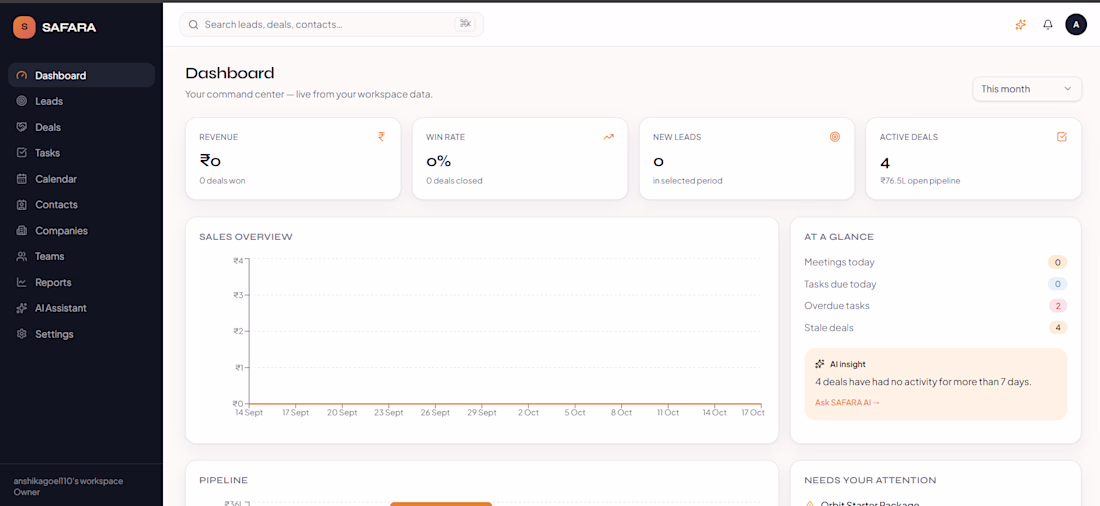Click the chevron on This month selector
The width and height of the screenshot is (1100, 506).
1068,88
